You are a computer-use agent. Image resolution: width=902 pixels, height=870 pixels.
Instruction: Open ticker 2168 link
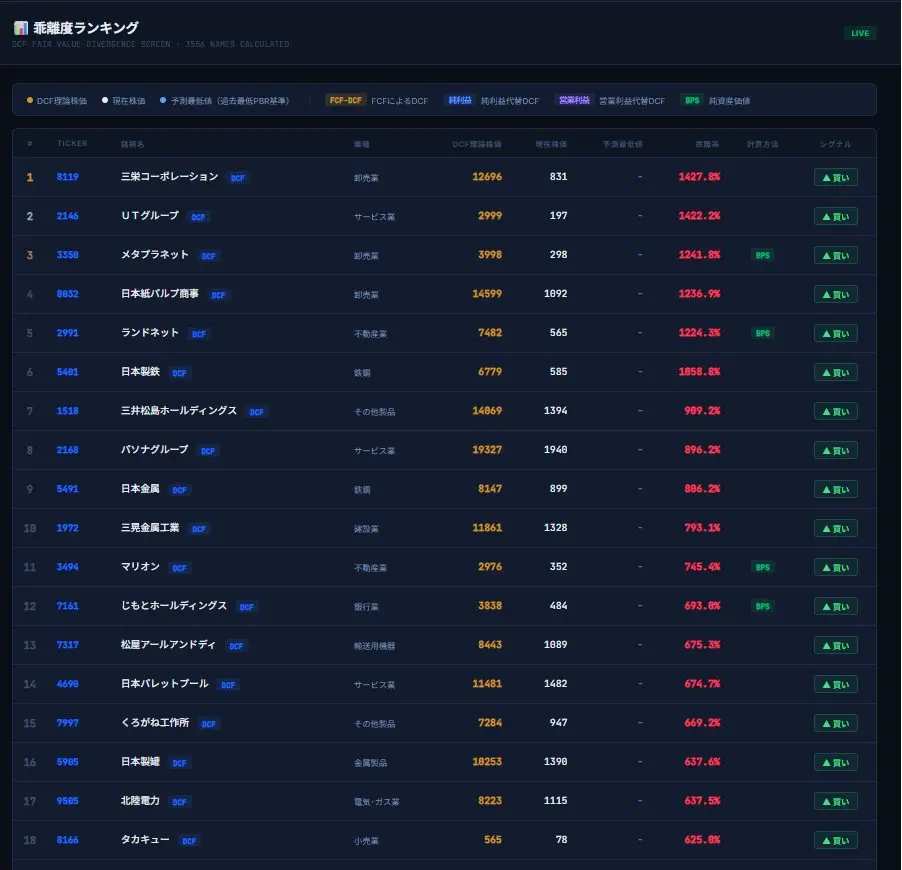click(67, 449)
